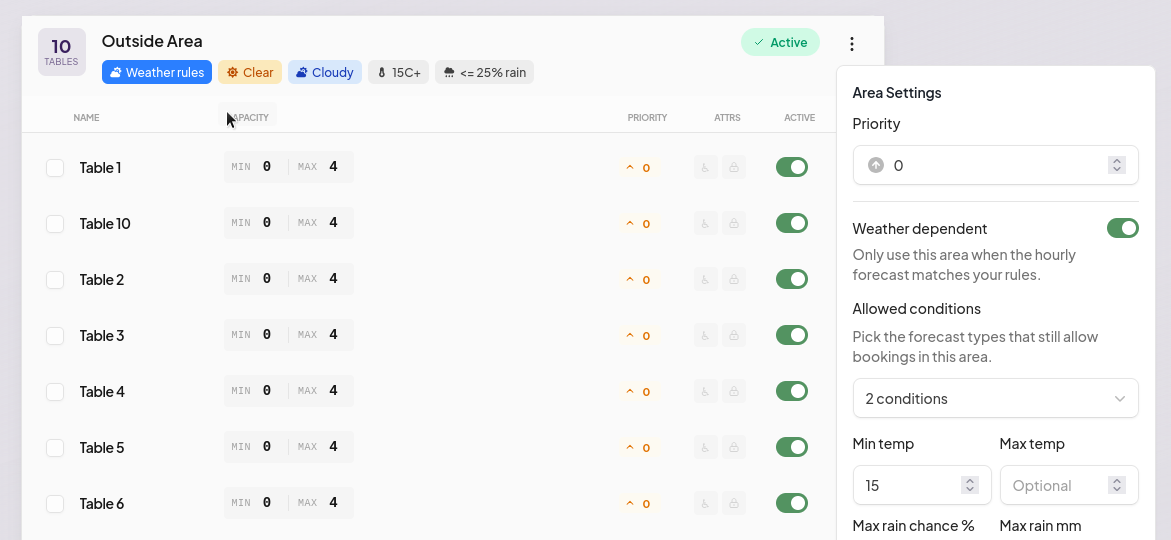Click the Priority input field
Image resolution: width=1171 pixels, height=540 pixels.
pyautogui.click(x=995, y=165)
